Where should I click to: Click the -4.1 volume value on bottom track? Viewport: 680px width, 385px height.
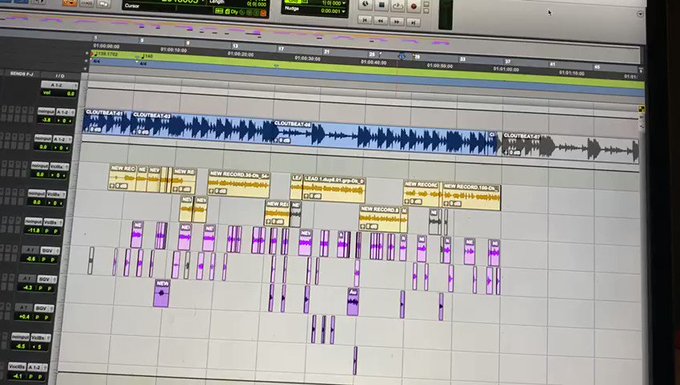tap(16, 376)
